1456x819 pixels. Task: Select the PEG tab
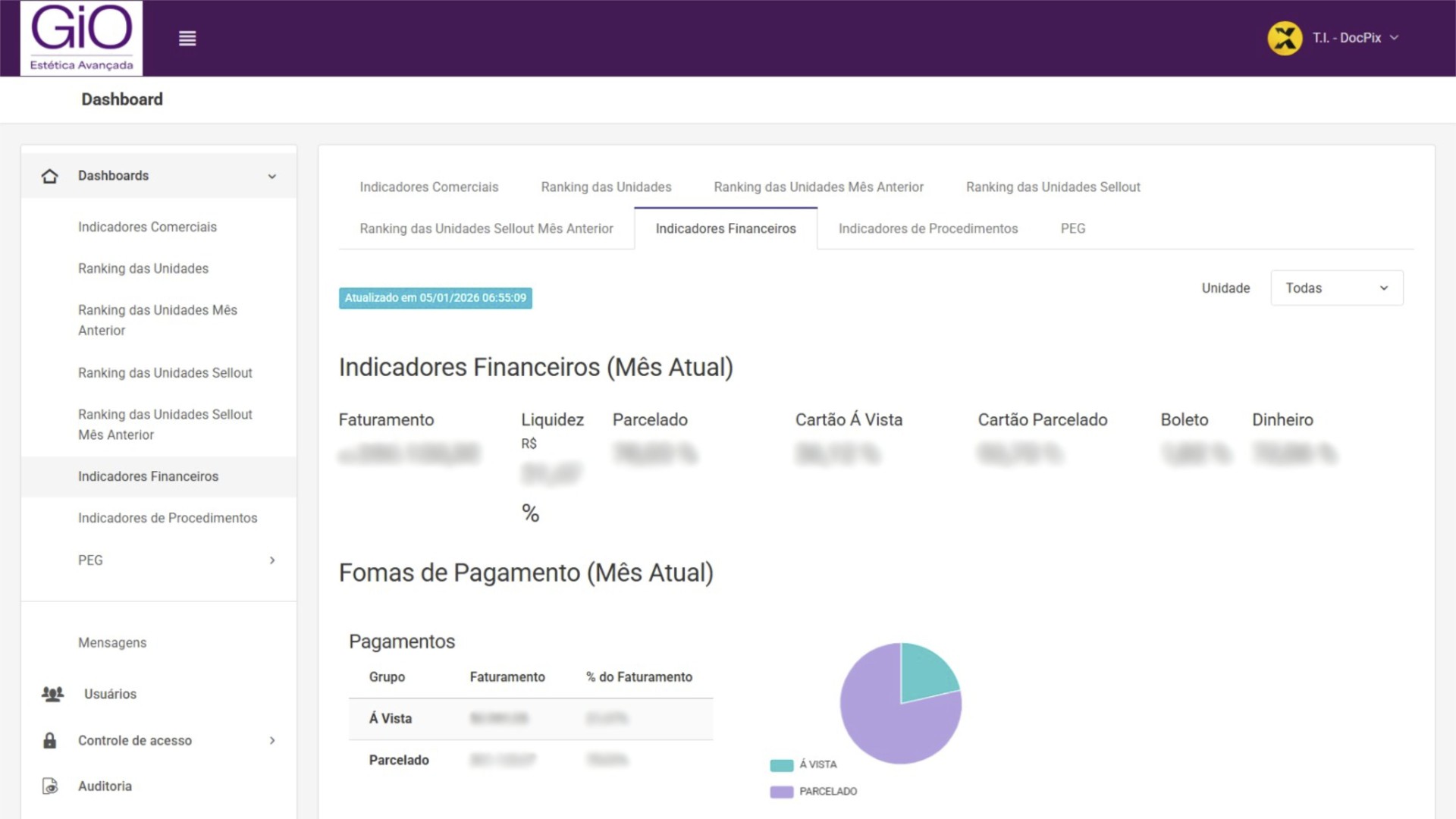(1072, 229)
